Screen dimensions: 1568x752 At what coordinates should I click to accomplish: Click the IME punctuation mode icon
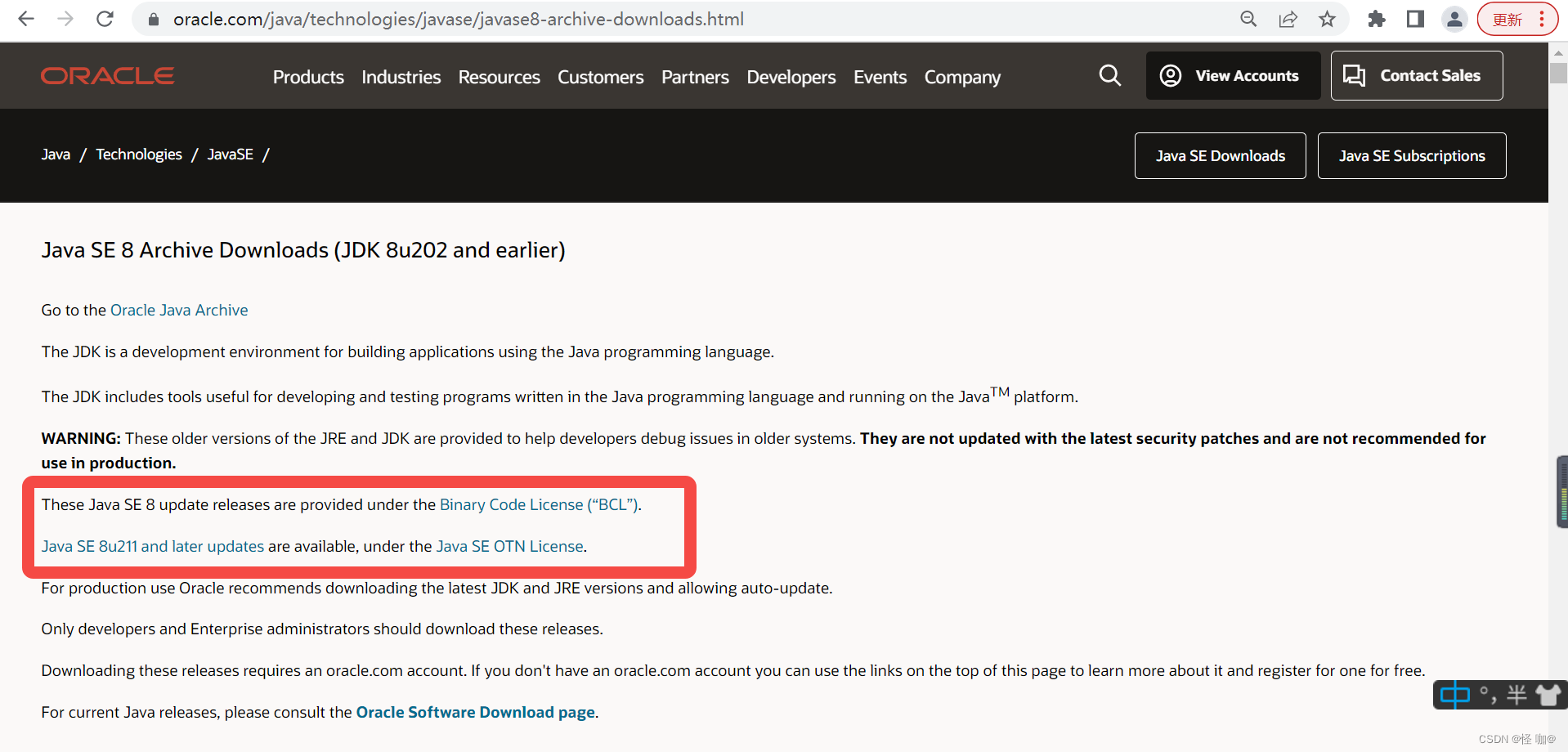(x=1488, y=695)
